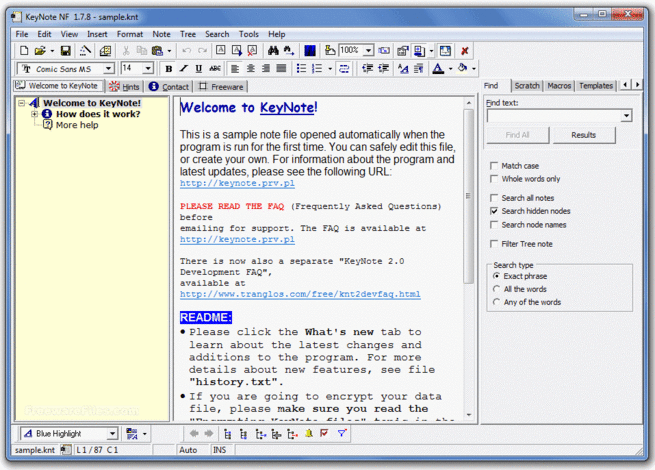Open the font color dropdown arrow
Screen dimensions: 655x470
click(450, 69)
